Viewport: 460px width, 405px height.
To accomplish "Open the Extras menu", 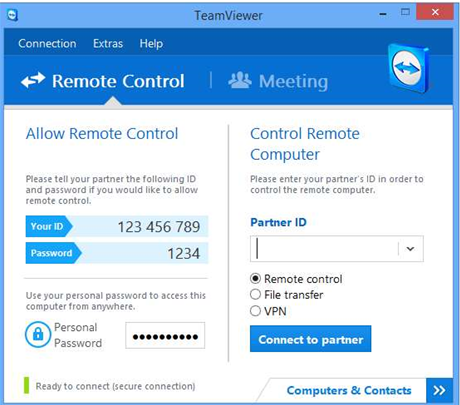I will click(108, 43).
